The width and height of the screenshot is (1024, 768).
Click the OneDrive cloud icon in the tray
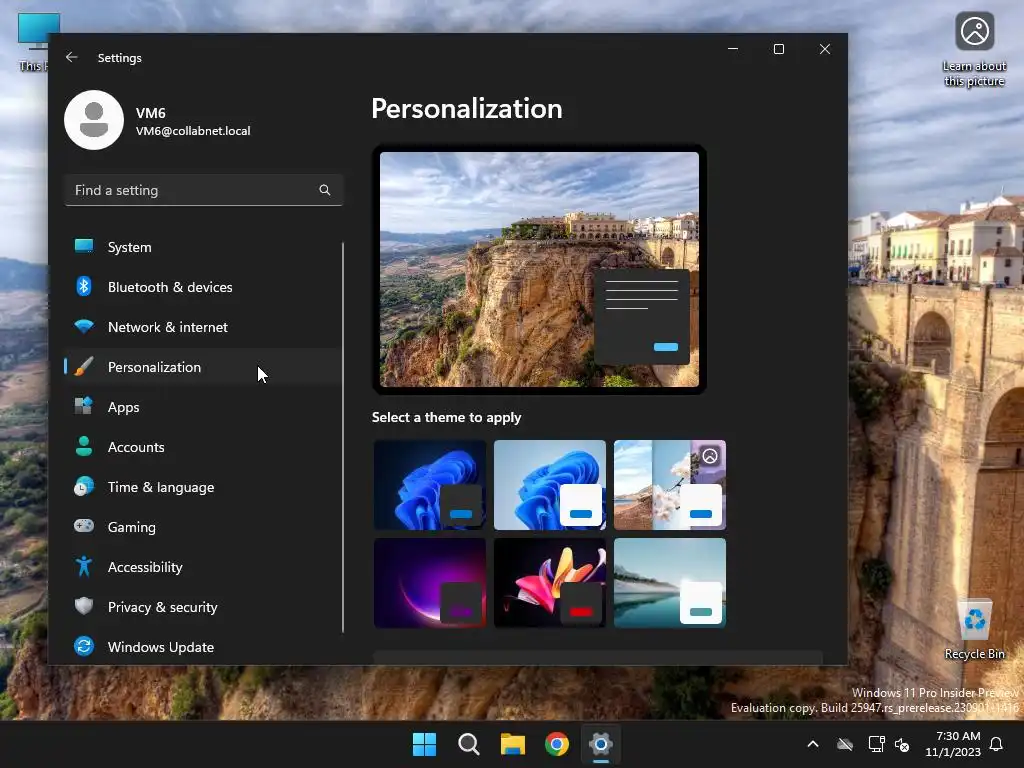coord(845,744)
